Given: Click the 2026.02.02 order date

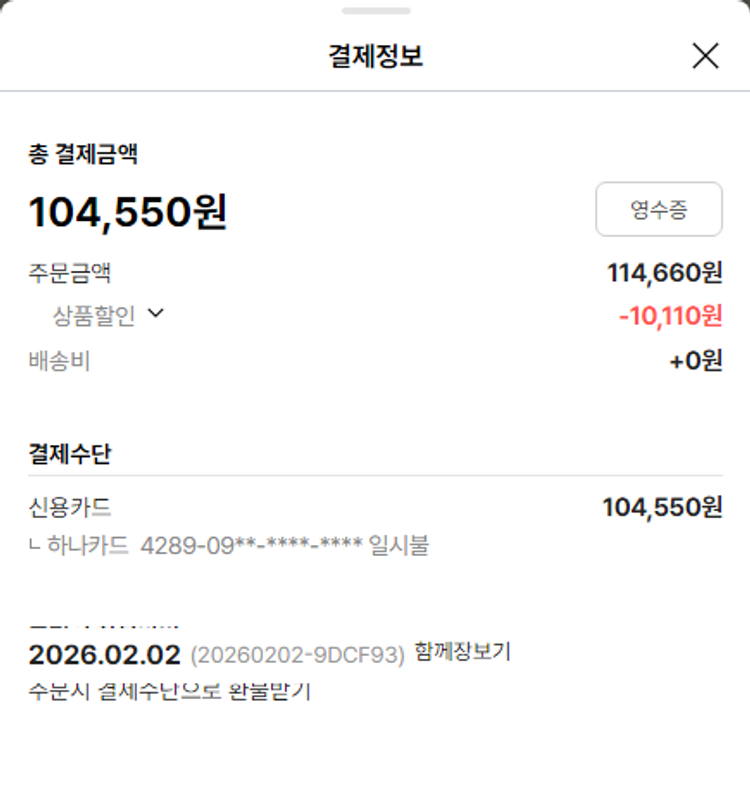Looking at the screenshot, I should [105, 655].
